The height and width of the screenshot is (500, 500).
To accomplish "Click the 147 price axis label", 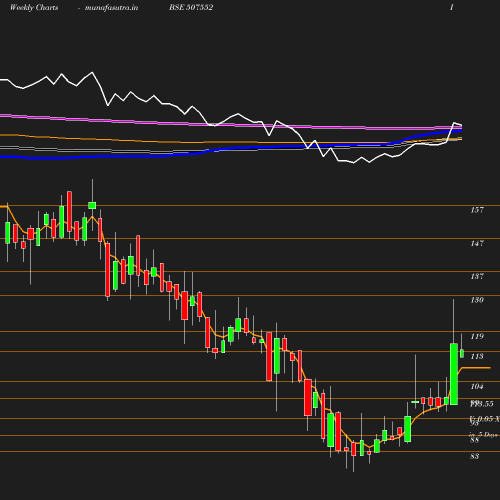I will [x=477, y=243].
